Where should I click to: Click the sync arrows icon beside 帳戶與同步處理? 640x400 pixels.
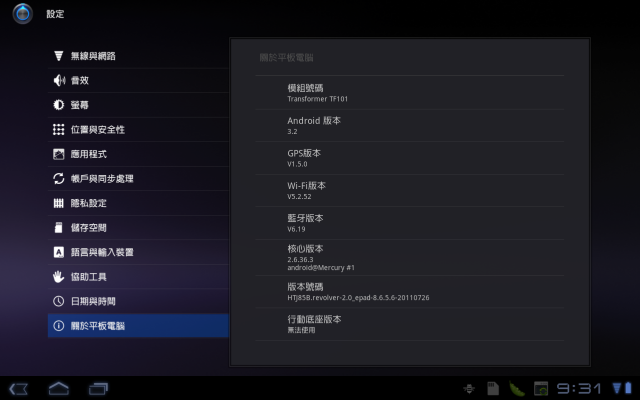(59, 178)
